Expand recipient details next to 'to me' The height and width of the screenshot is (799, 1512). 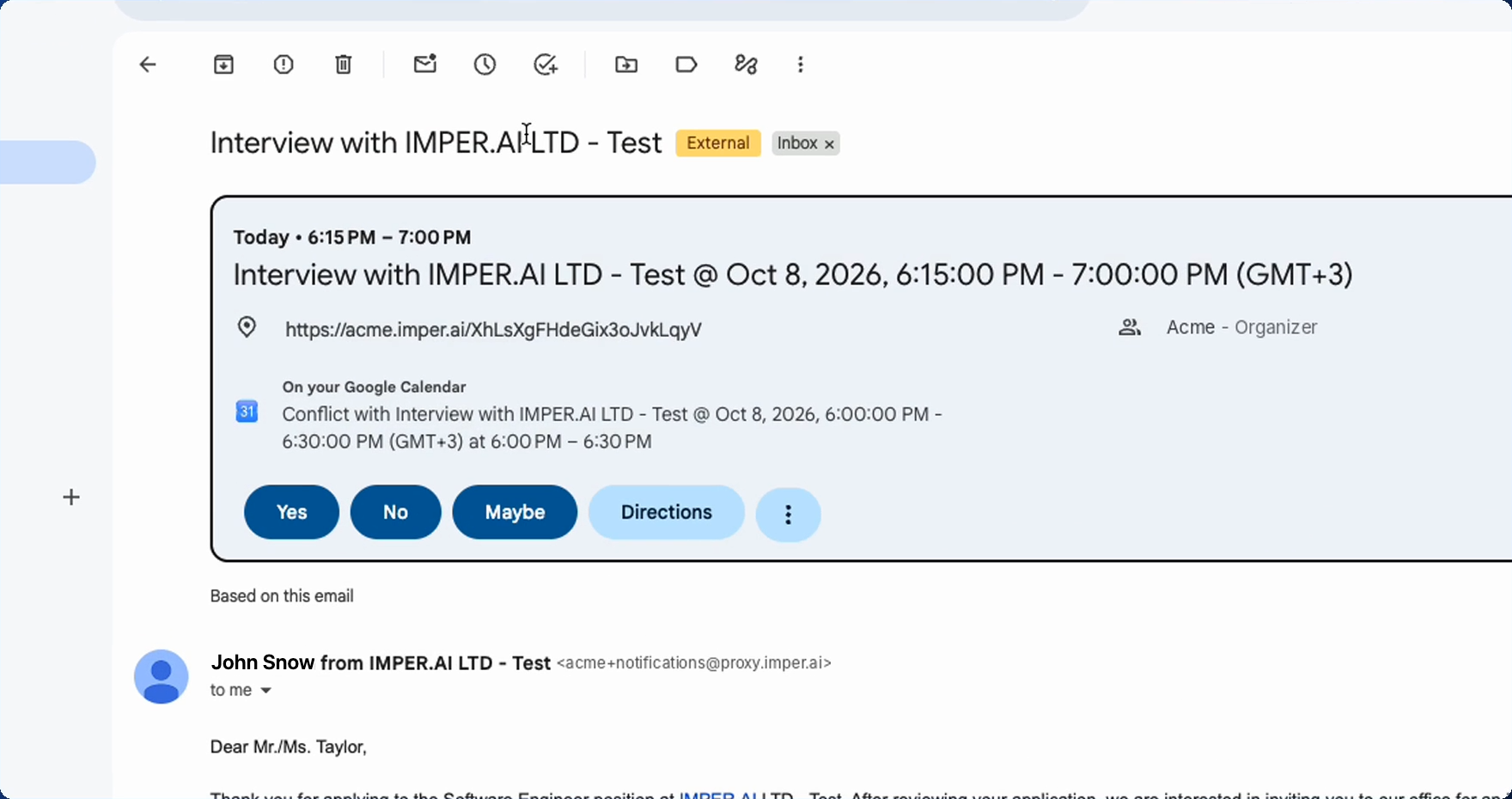[266, 691]
